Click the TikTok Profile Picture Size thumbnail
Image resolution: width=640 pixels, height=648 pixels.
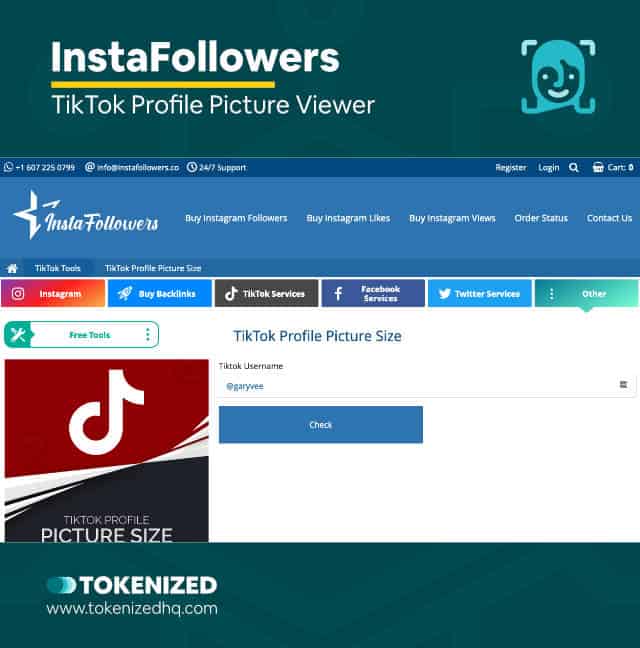tap(107, 450)
